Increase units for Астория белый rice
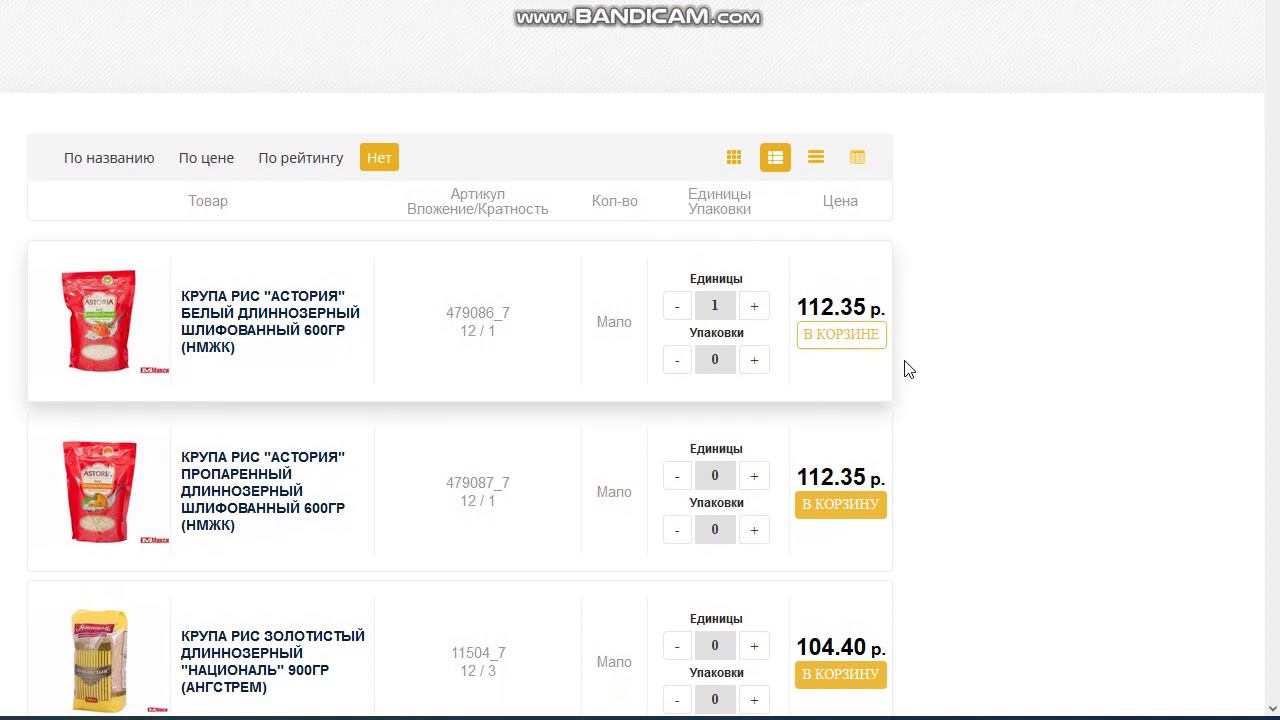1280x720 pixels. pyautogui.click(x=754, y=306)
